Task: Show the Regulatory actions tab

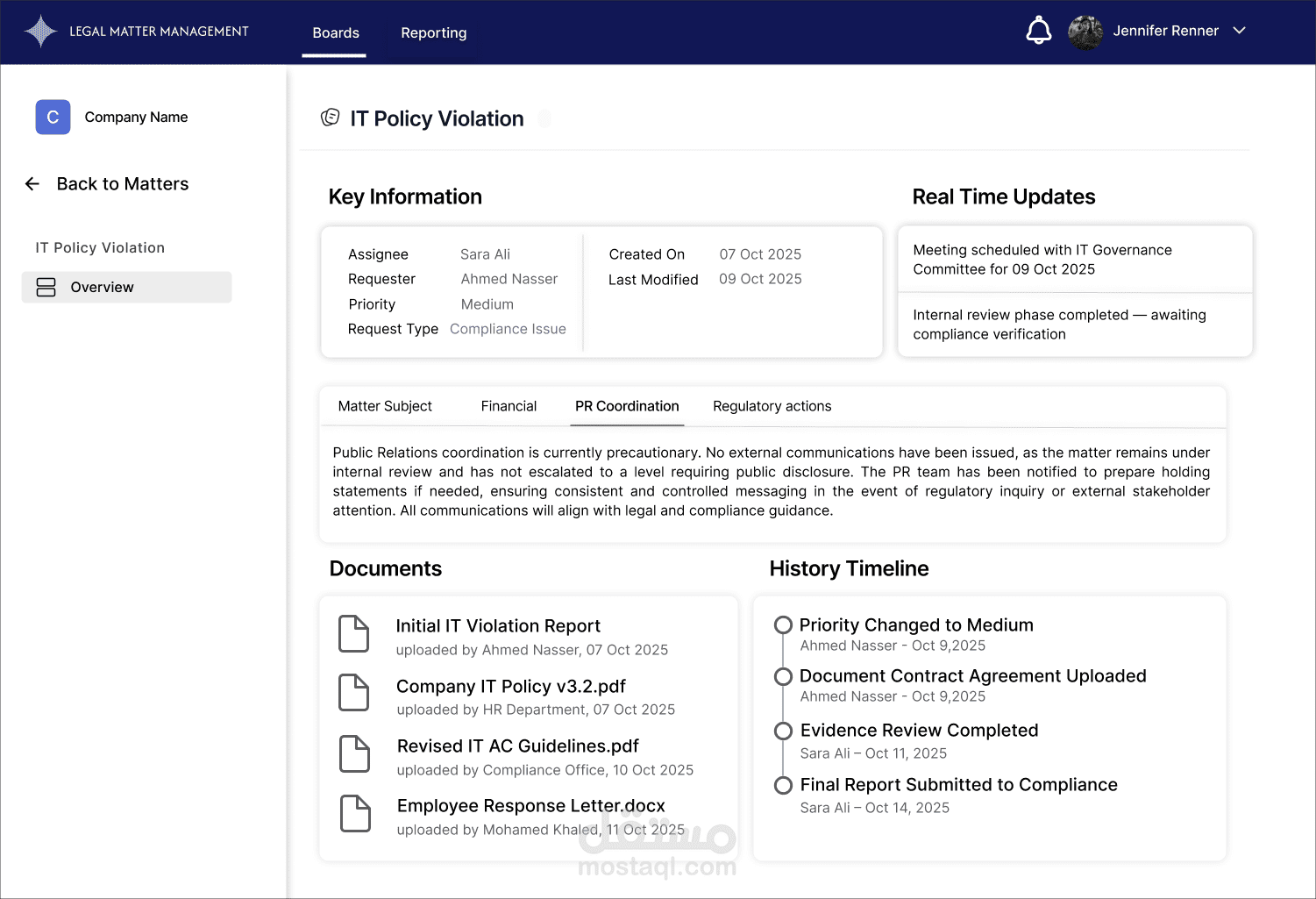Action: 772,406
